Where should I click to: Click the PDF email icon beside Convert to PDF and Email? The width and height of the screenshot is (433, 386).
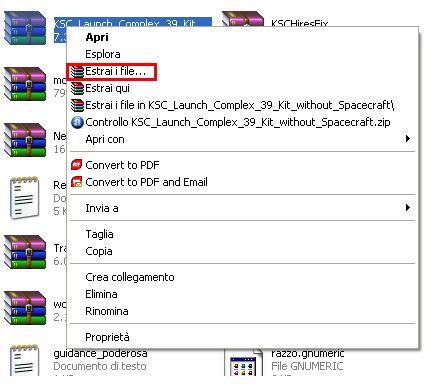coord(77,182)
